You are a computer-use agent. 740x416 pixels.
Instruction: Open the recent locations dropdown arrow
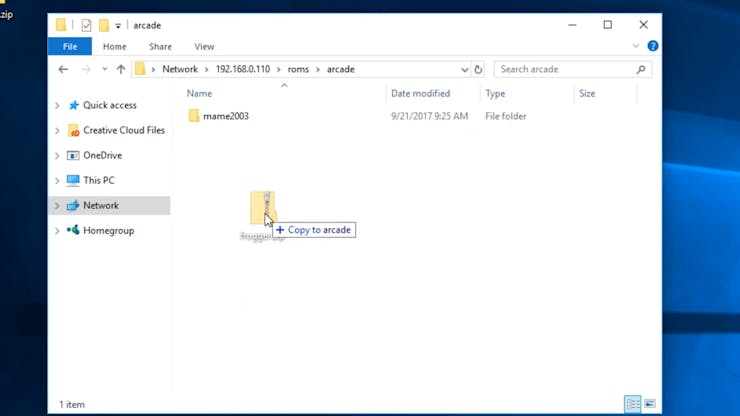(x=104, y=69)
